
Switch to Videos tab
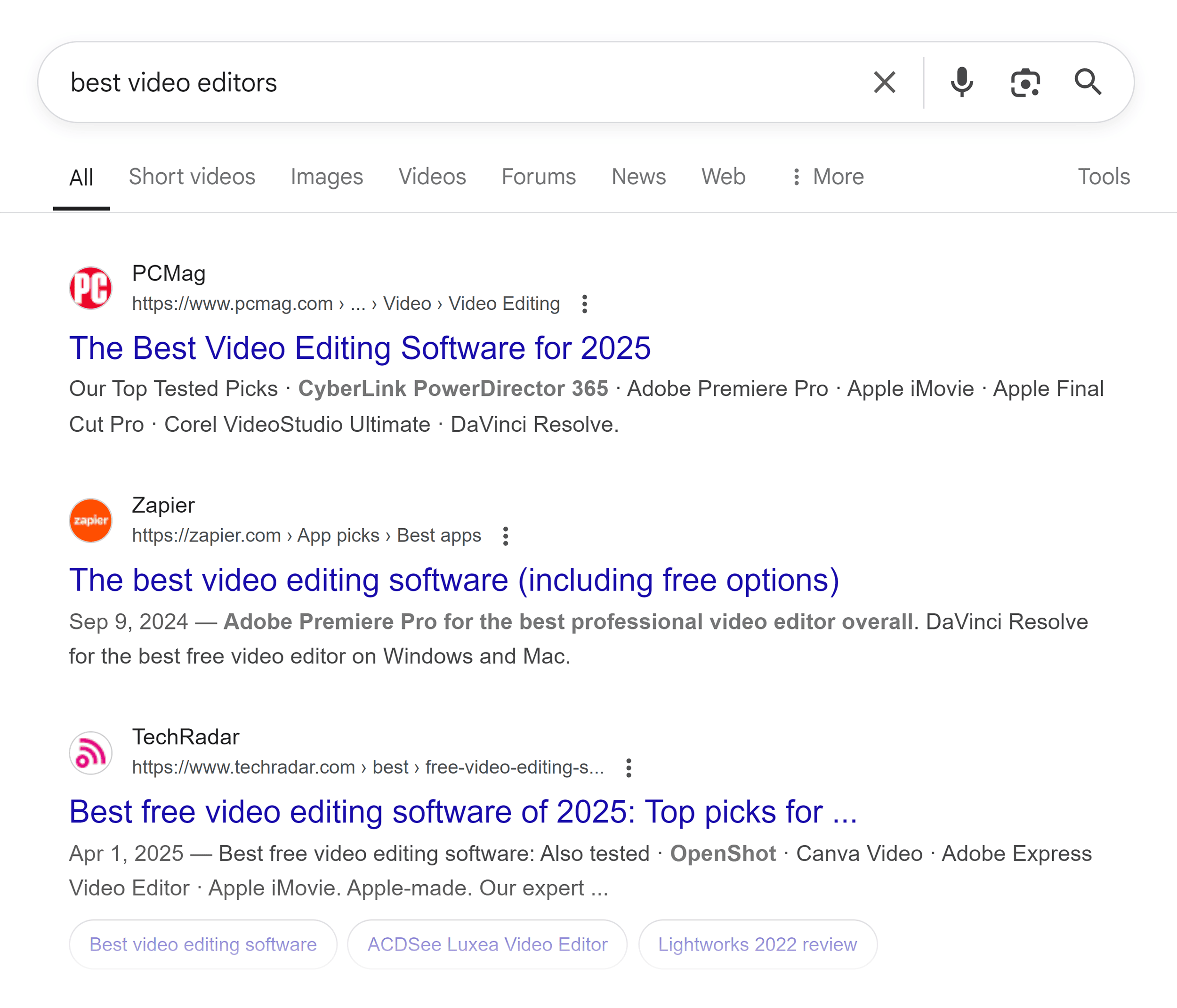[432, 177]
